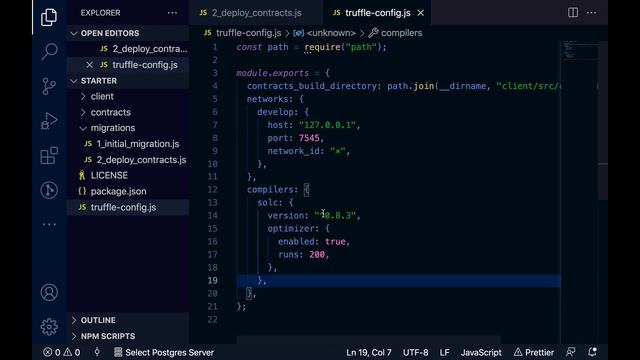
Task: Collapse the migrations folder
Action: (x=128, y=128)
